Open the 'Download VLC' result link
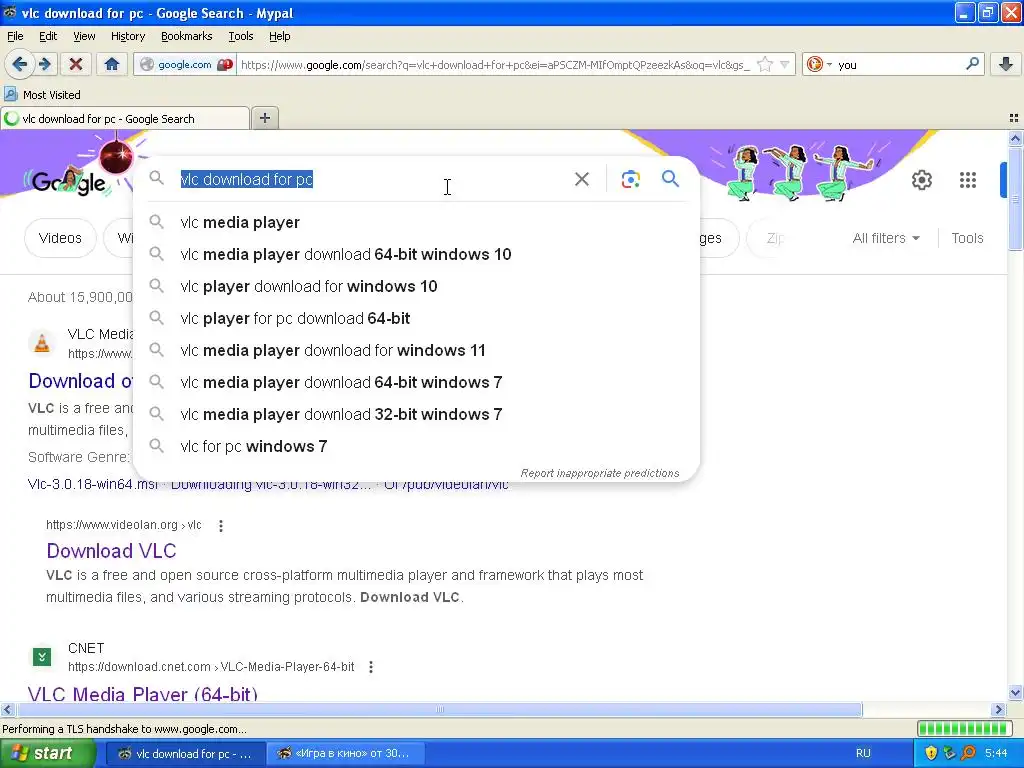 (x=111, y=551)
